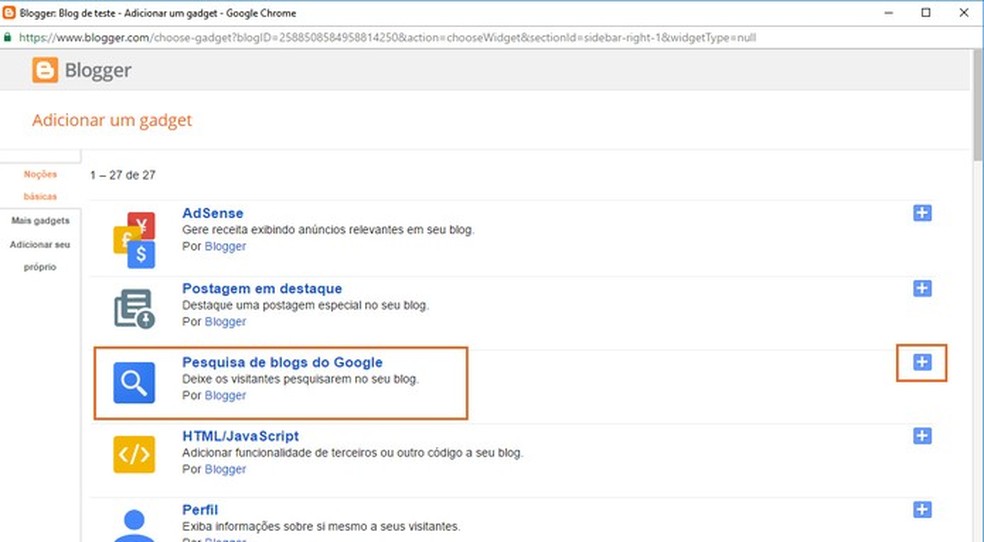This screenshot has width=984, height=542.
Task: Click the '1 – 27 de 27' count text
Action: 123,176
